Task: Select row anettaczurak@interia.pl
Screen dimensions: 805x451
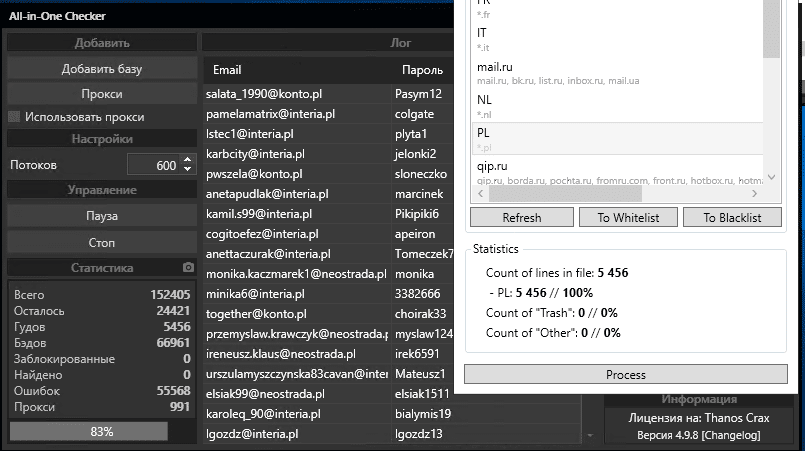Action: point(329,254)
